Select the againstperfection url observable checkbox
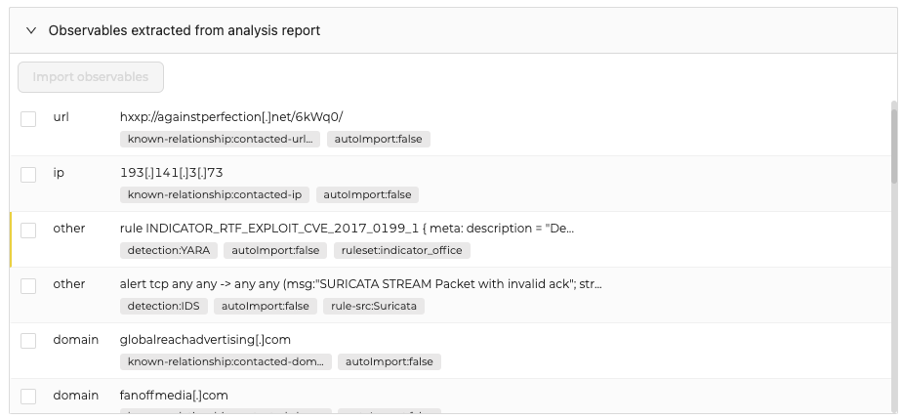Viewport: 904px width, 420px height. pyautogui.click(x=29, y=119)
